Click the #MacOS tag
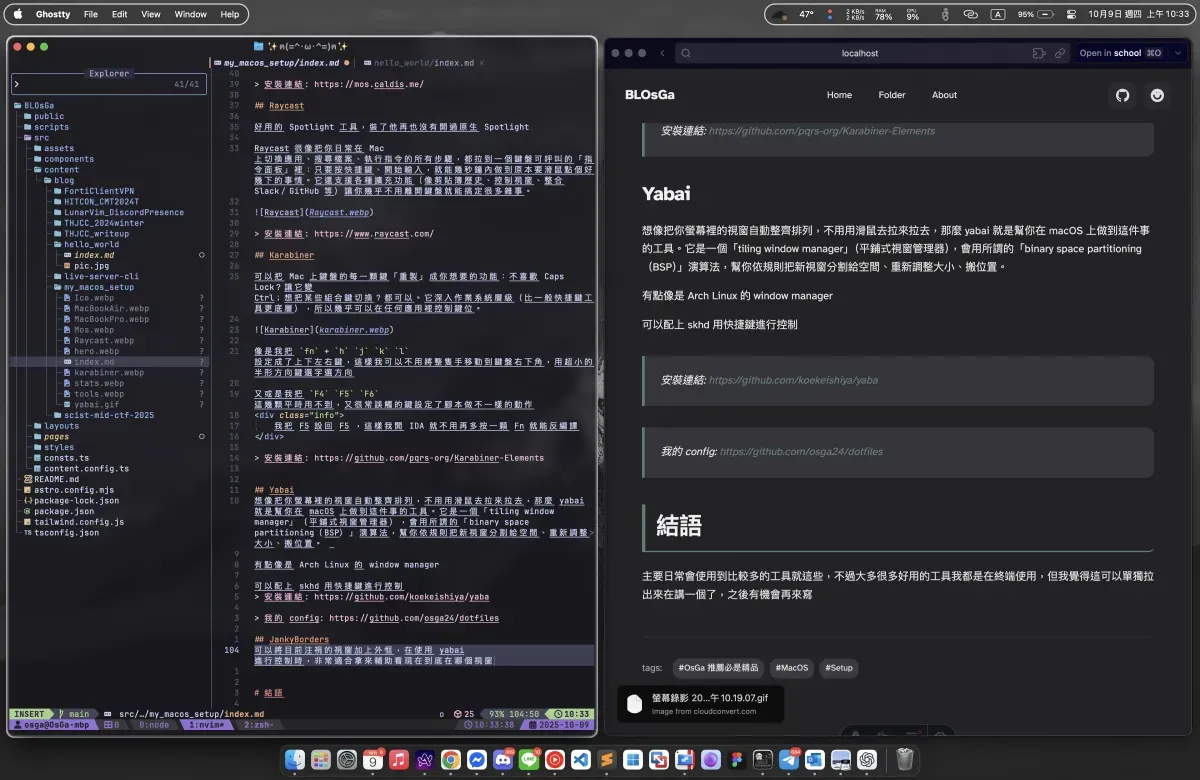This screenshot has width=1200, height=780. click(793, 668)
